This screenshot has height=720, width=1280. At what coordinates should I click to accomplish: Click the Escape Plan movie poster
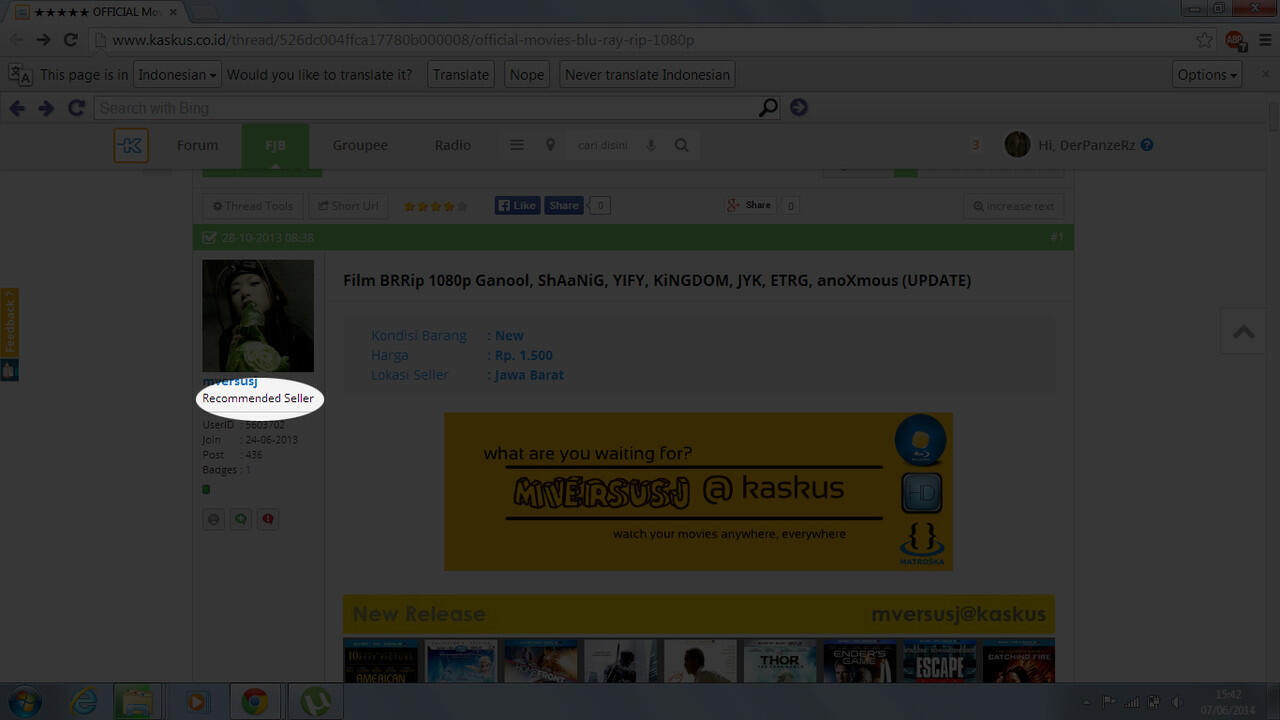coord(939,661)
